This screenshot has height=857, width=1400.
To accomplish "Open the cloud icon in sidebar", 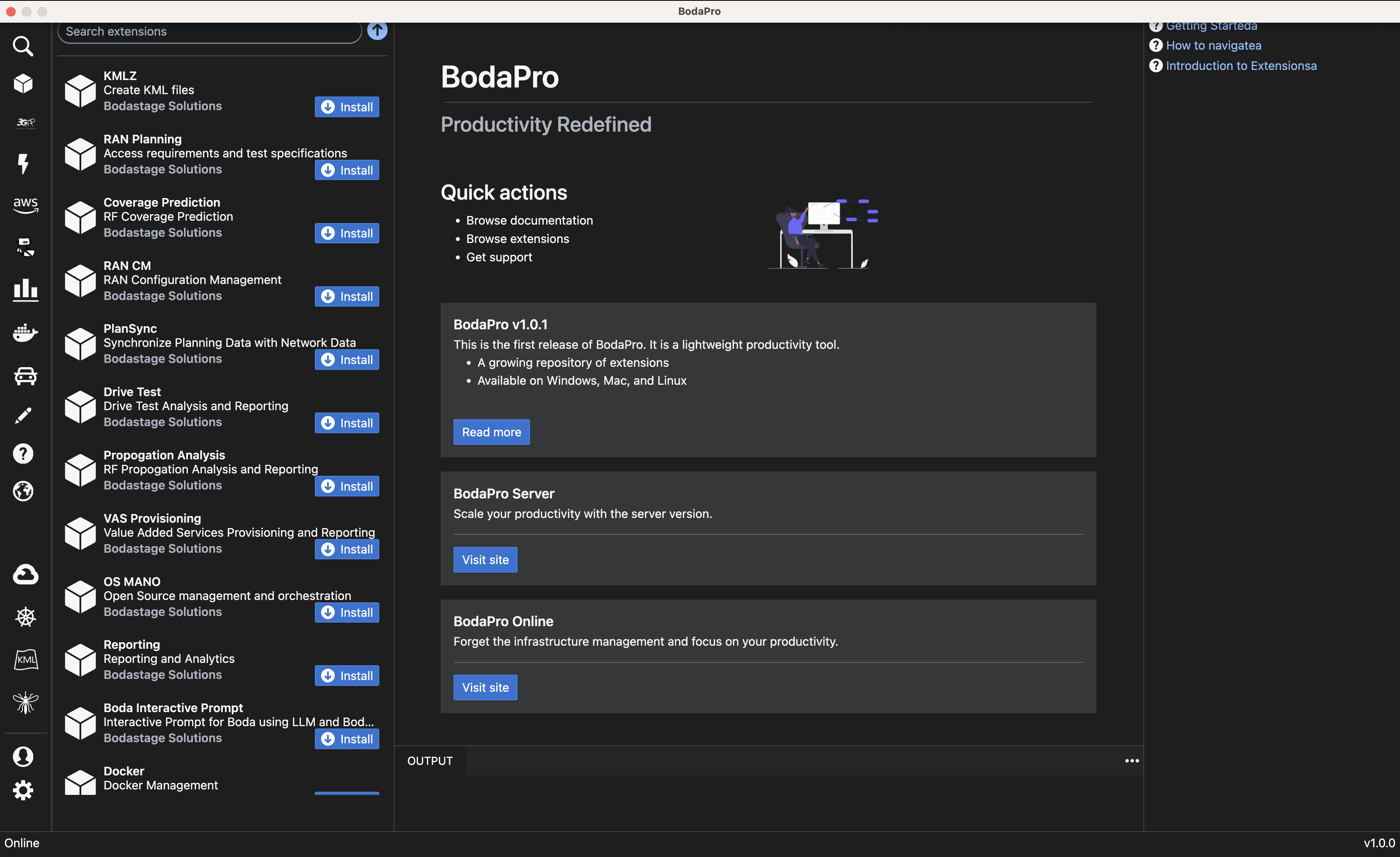I will (x=25, y=575).
